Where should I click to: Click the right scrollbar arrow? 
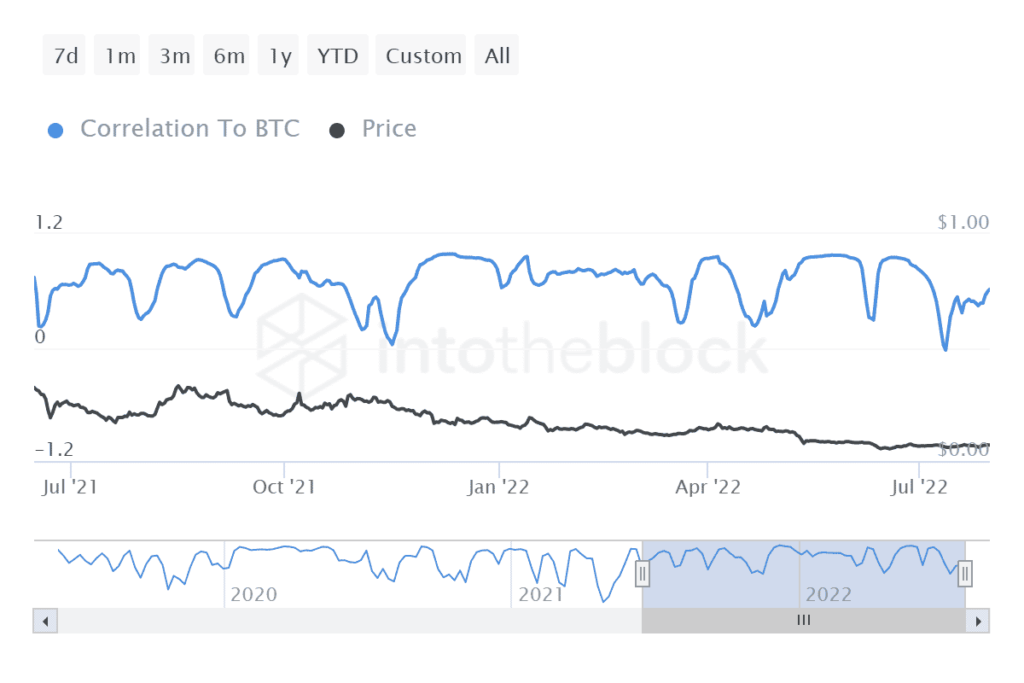pos(978,620)
